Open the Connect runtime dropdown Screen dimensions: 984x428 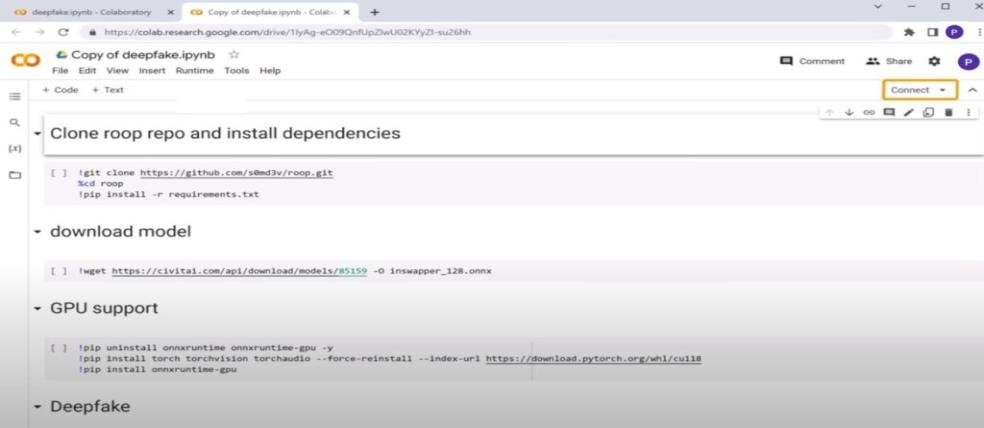tap(942, 90)
